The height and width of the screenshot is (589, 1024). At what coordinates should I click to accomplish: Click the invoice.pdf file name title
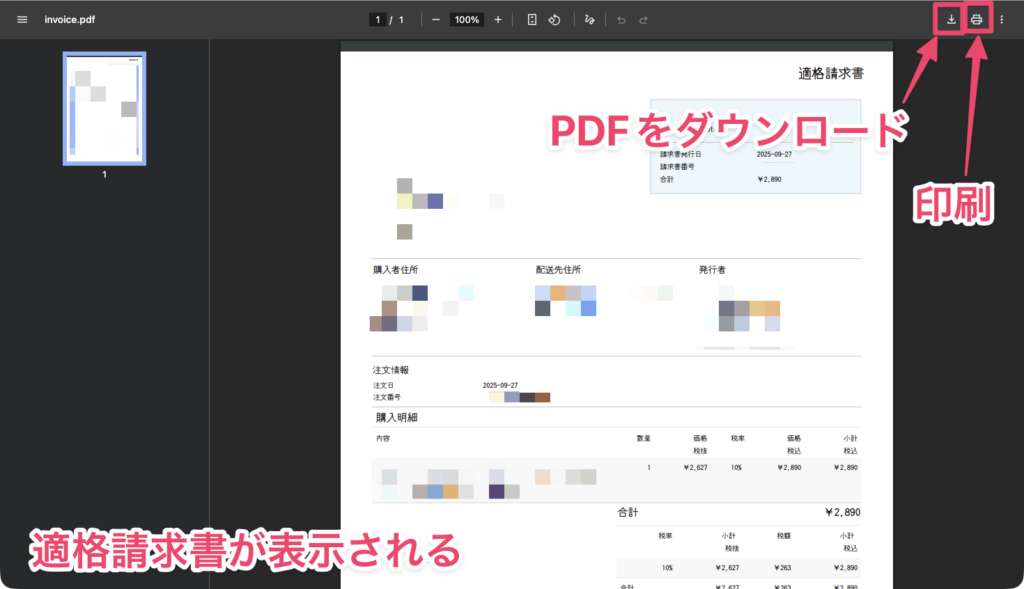[x=70, y=20]
